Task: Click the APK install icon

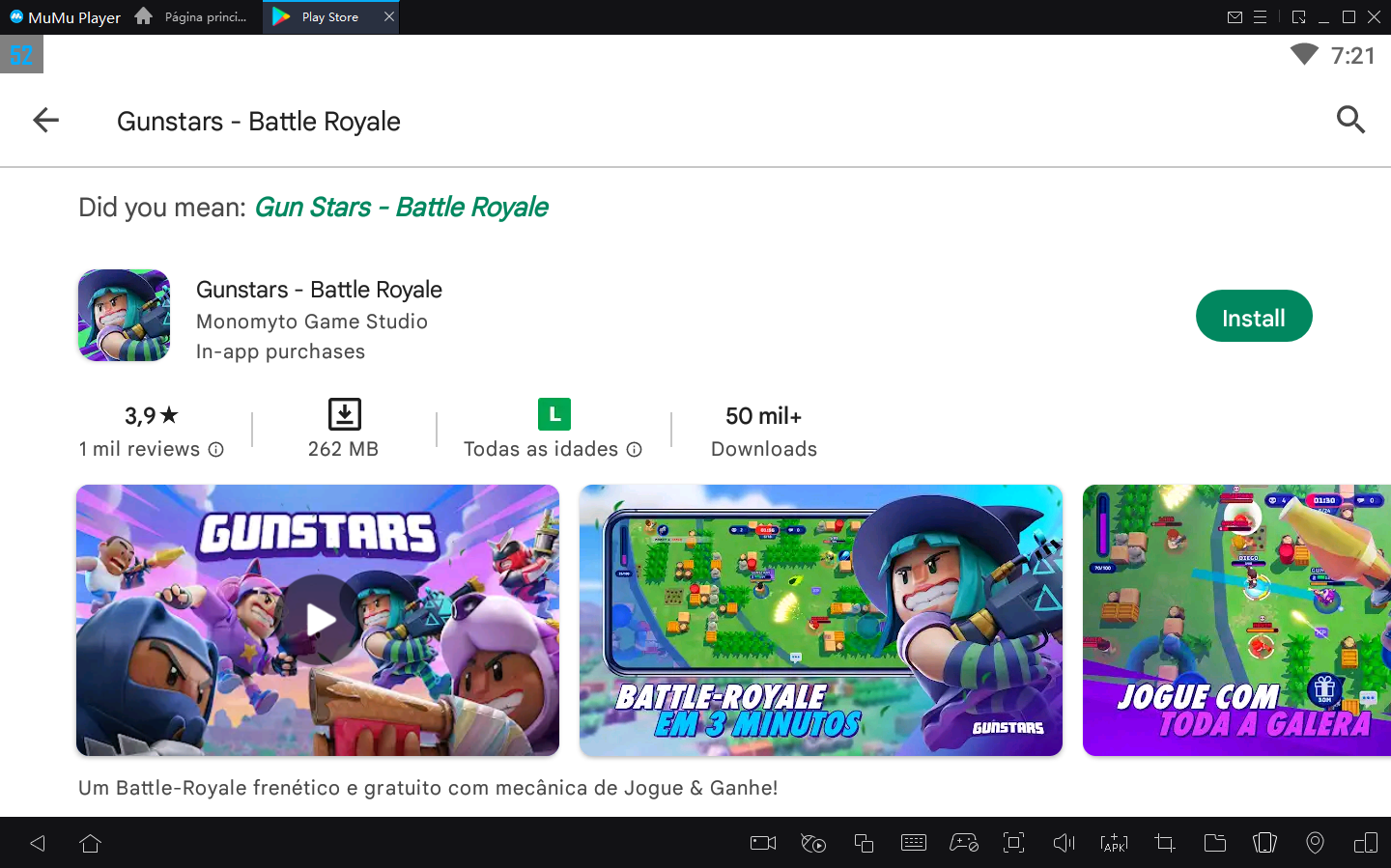Action: pos(1114,843)
